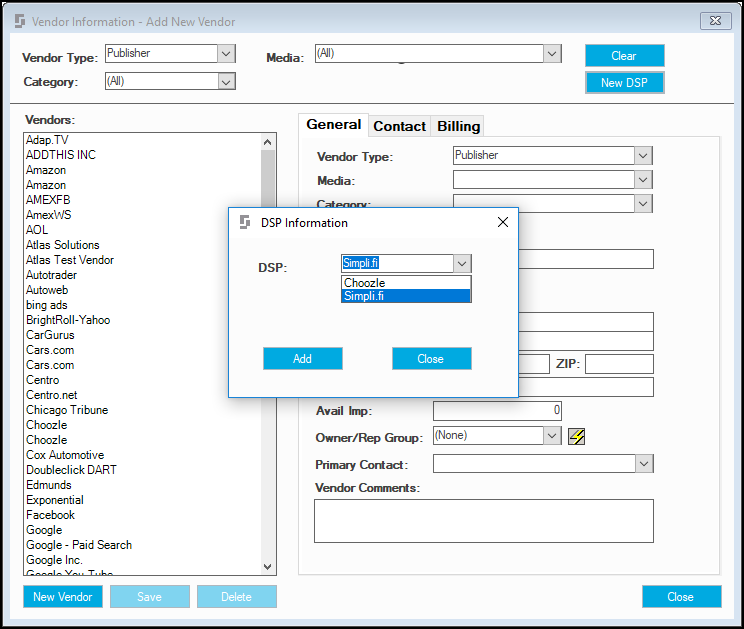The width and height of the screenshot is (744, 629).
Task: Click the yellow lightning icon beside Owner/Rep Group
Action: pos(576,436)
